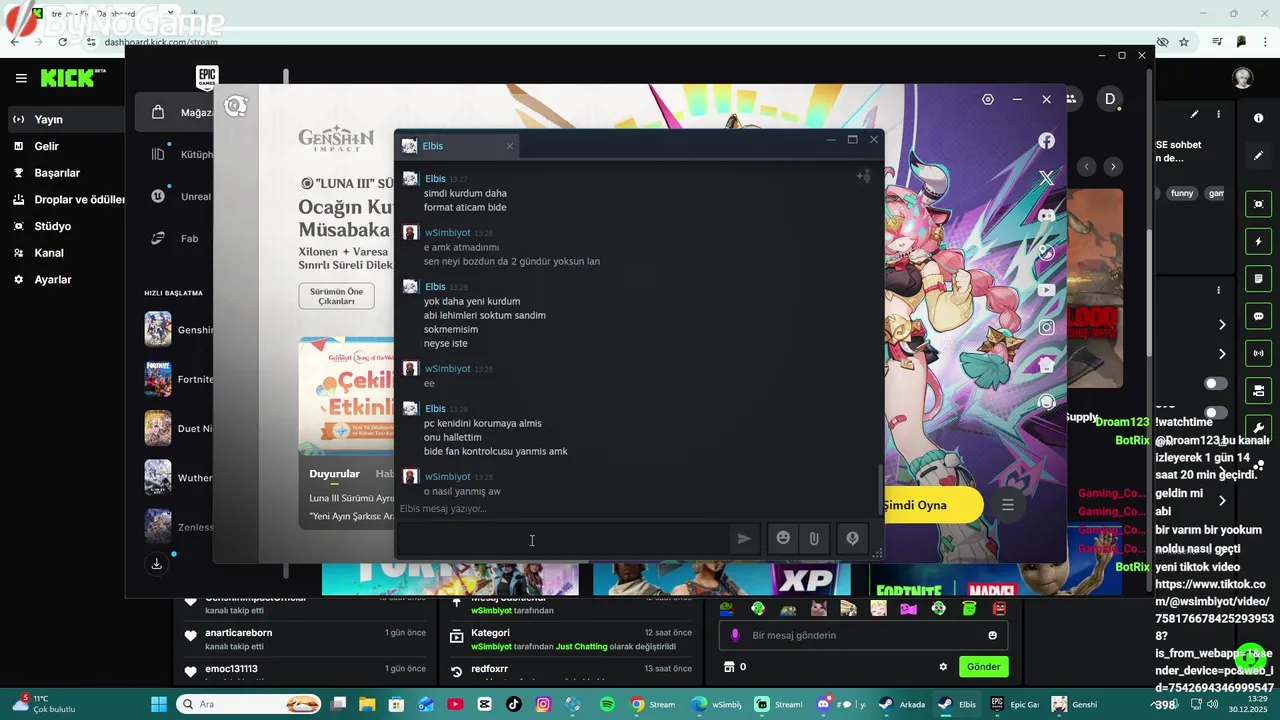Click the green note document icon in Kick

click(x=1258, y=279)
